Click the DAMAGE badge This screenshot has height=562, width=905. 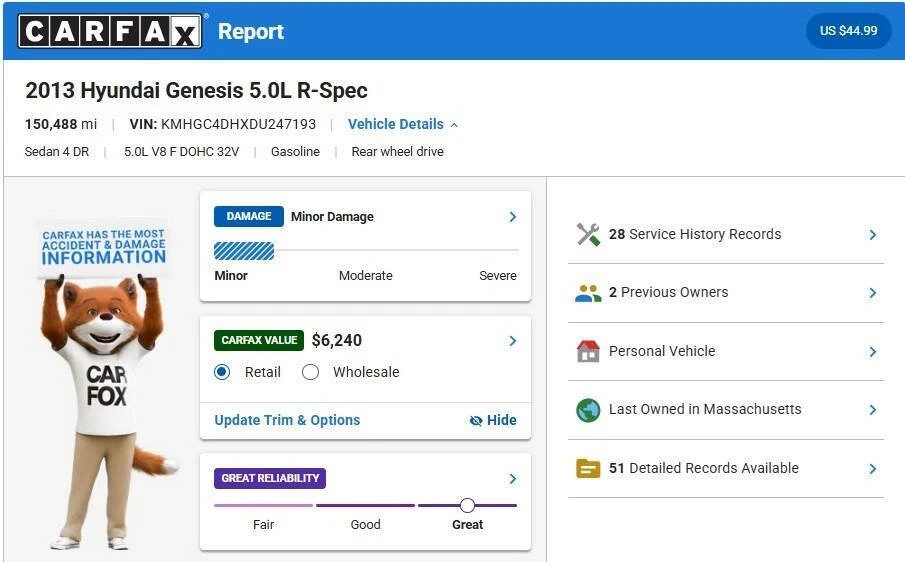249,216
